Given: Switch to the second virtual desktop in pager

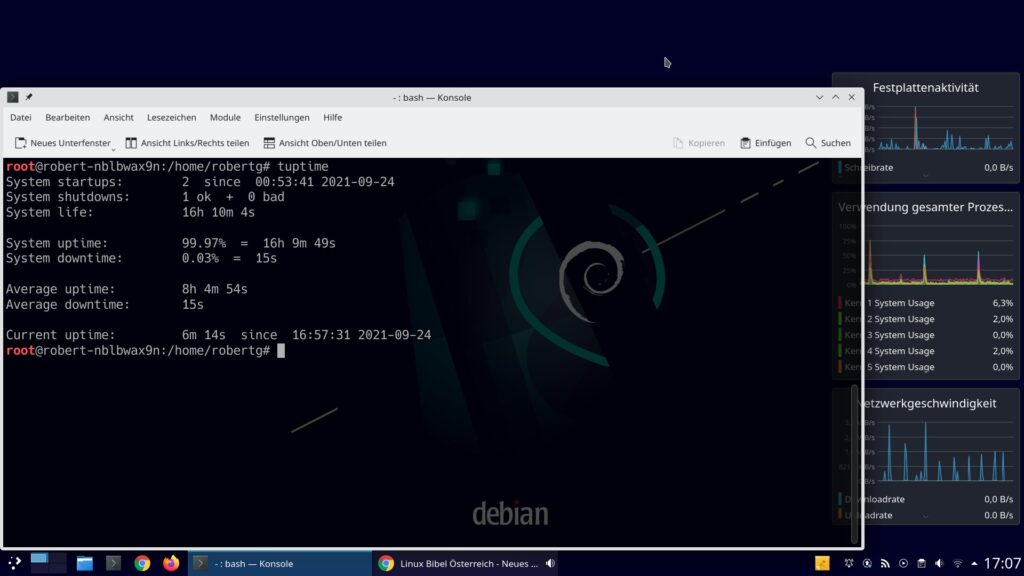Looking at the screenshot, I should pos(57,563).
